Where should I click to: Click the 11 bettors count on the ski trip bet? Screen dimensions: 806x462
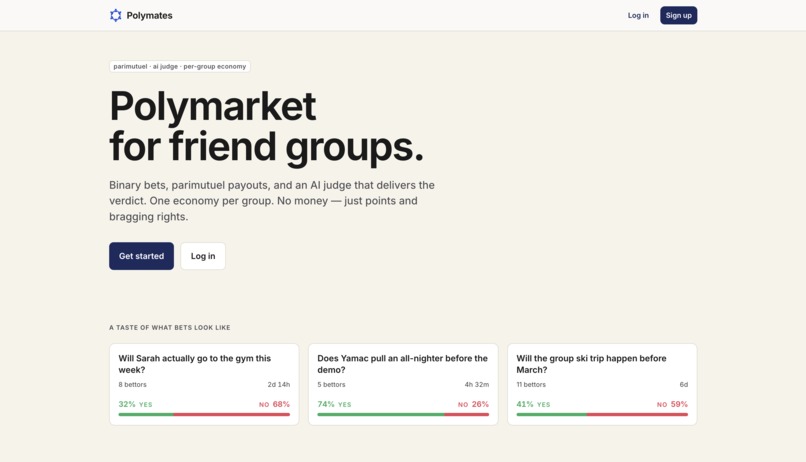click(x=531, y=384)
